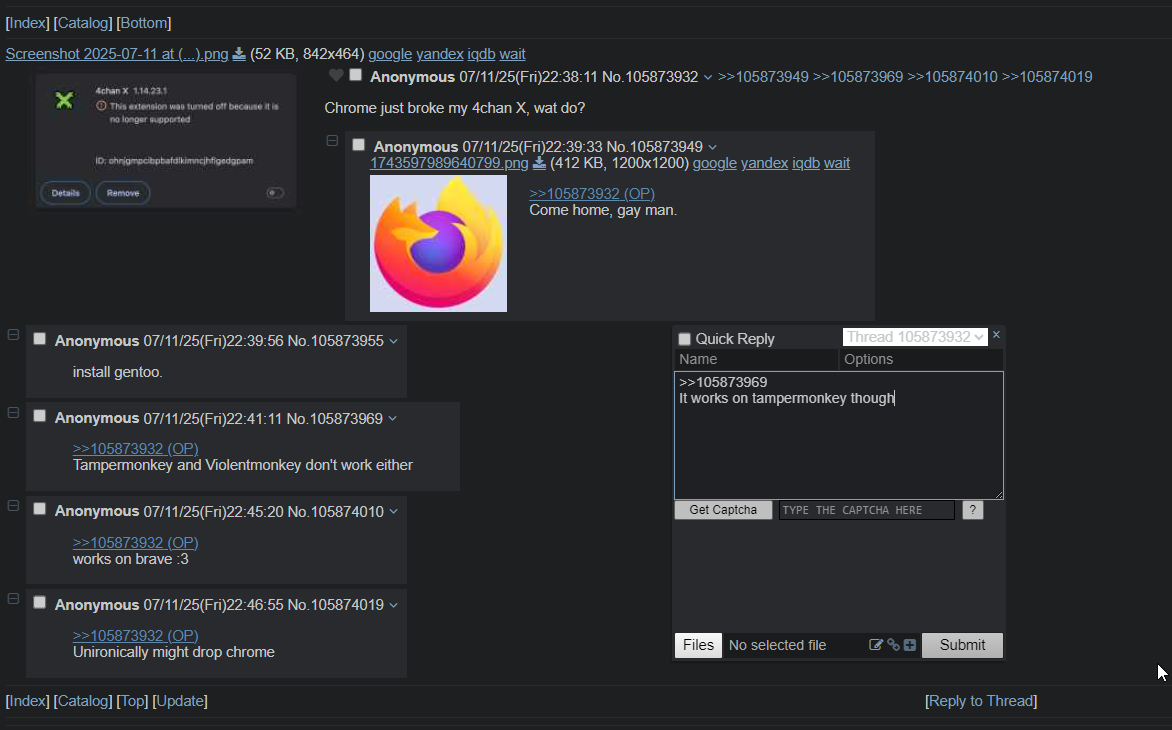1172x730 pixels.
Task: Hide the 'works on brave' reply via minus icon
Action: coord(13,506)
